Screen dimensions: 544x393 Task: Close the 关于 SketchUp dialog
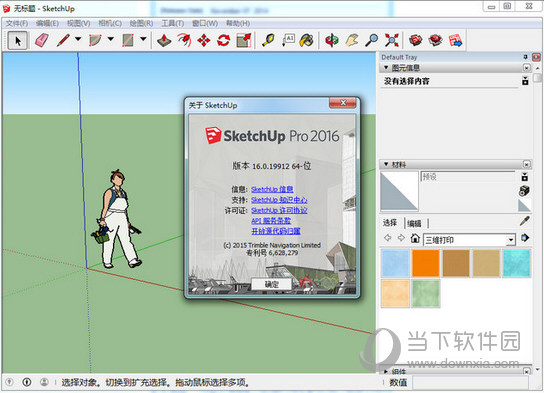[343, 103]
